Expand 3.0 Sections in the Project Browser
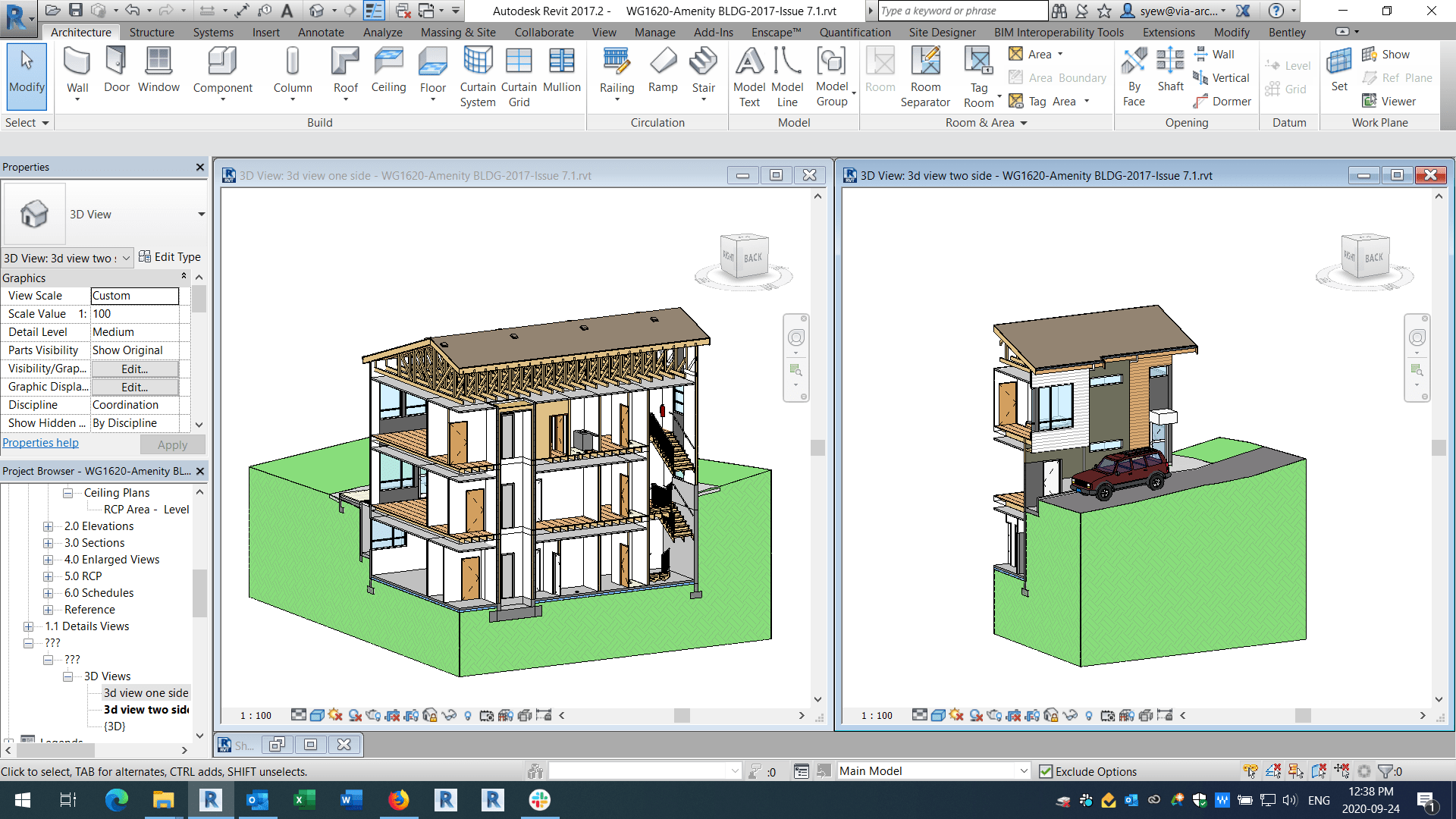The image size is (1456, 819). pos(47,542)
